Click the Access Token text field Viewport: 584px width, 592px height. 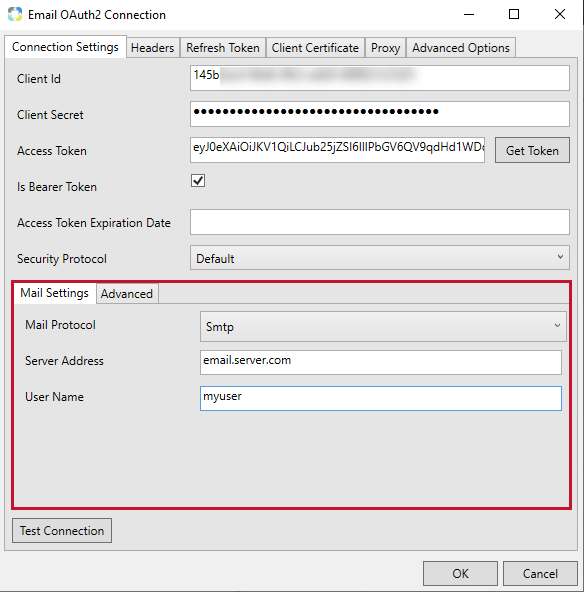click(x=337, y=150)
